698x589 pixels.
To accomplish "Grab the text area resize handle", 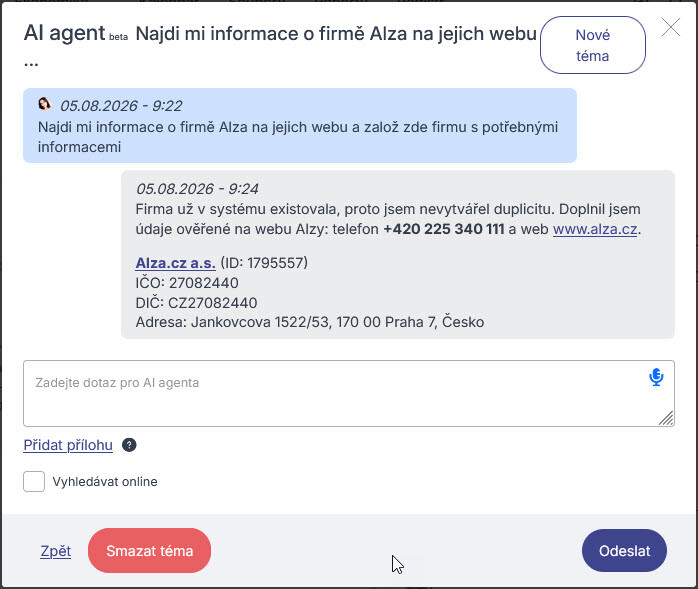I will (x=666, y=418).
